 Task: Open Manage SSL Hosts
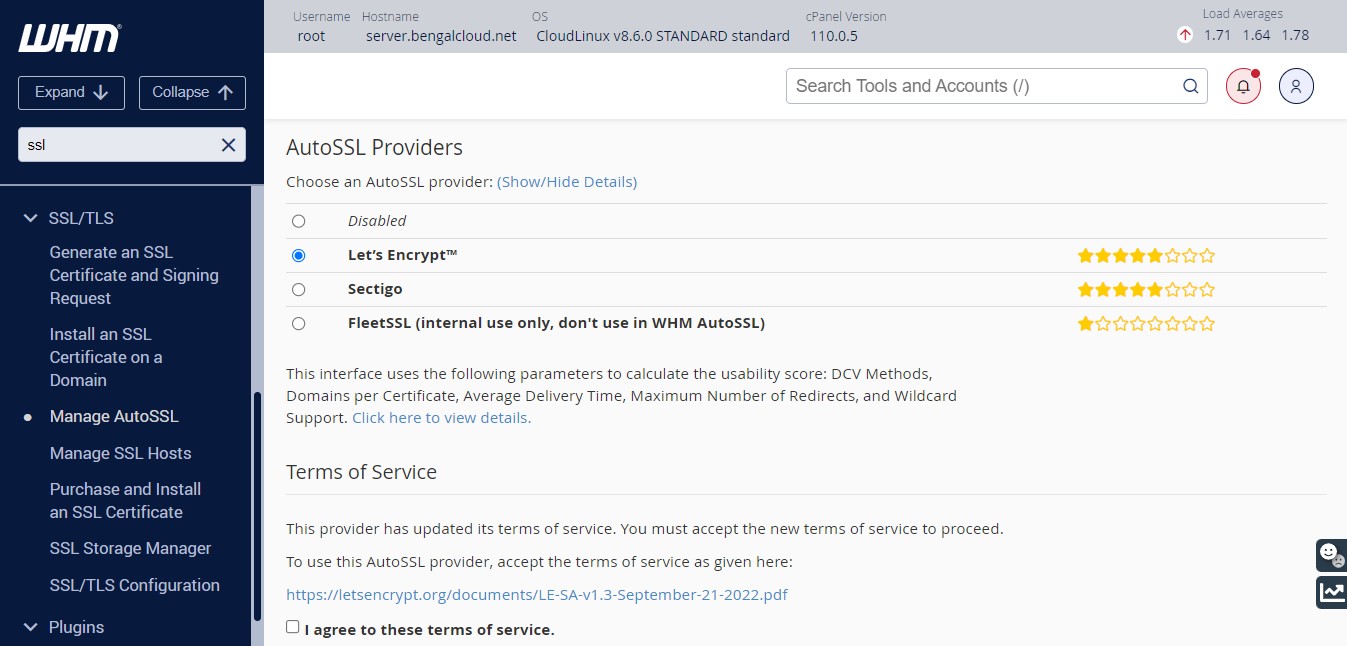tap(120, 453)
